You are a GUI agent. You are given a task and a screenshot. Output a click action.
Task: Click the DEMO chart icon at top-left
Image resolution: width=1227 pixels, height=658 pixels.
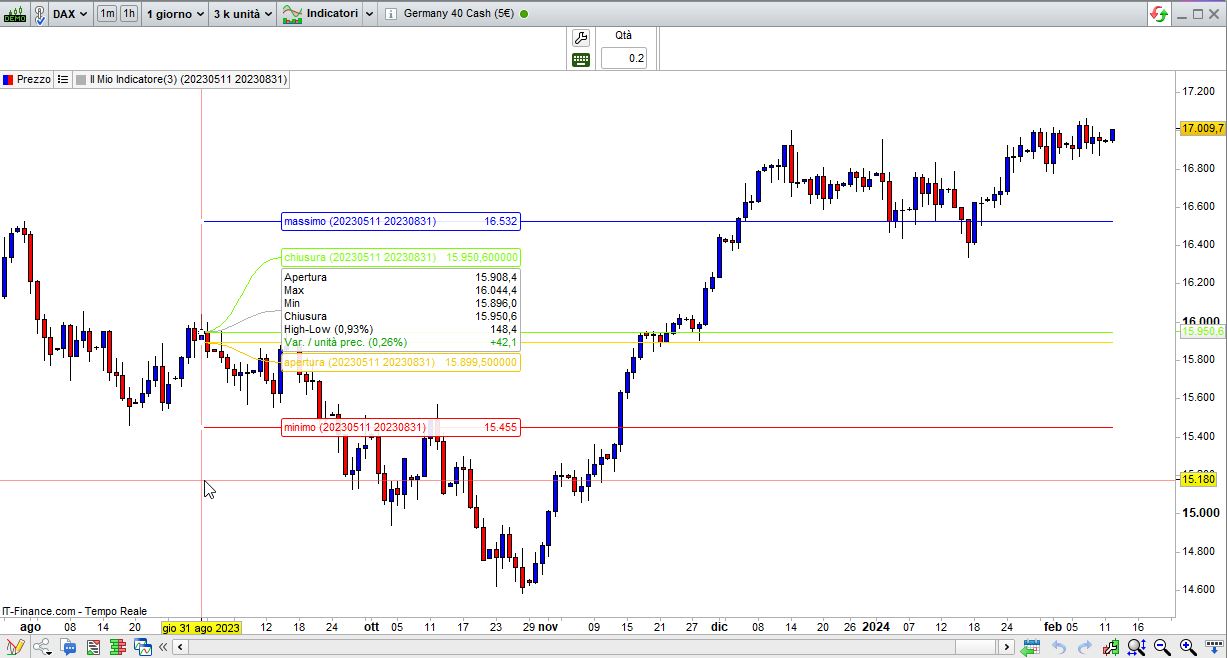[x=14, y=14]
